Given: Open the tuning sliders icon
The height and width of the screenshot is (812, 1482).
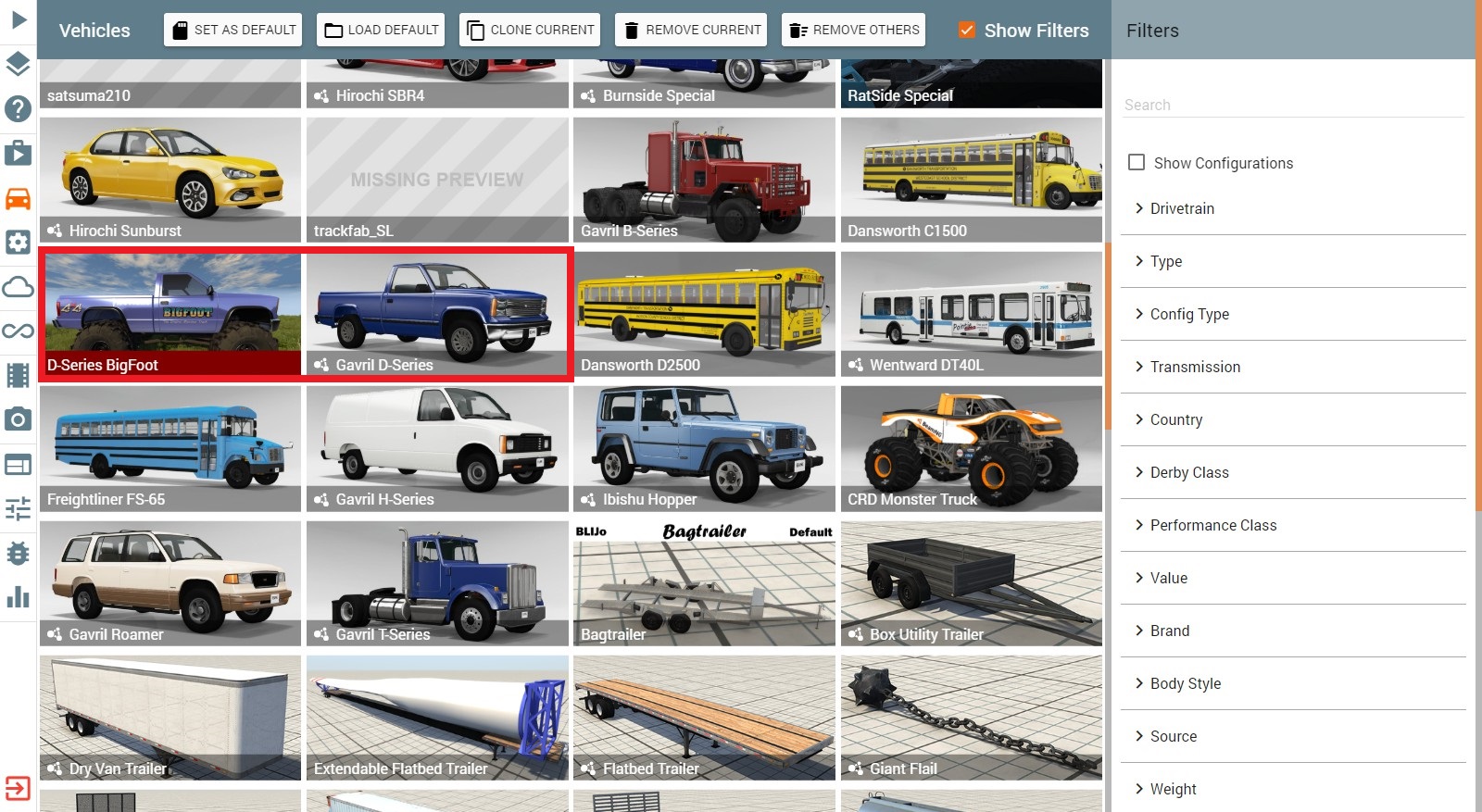Looking at the screenshot, I should [x=19, y=508].
